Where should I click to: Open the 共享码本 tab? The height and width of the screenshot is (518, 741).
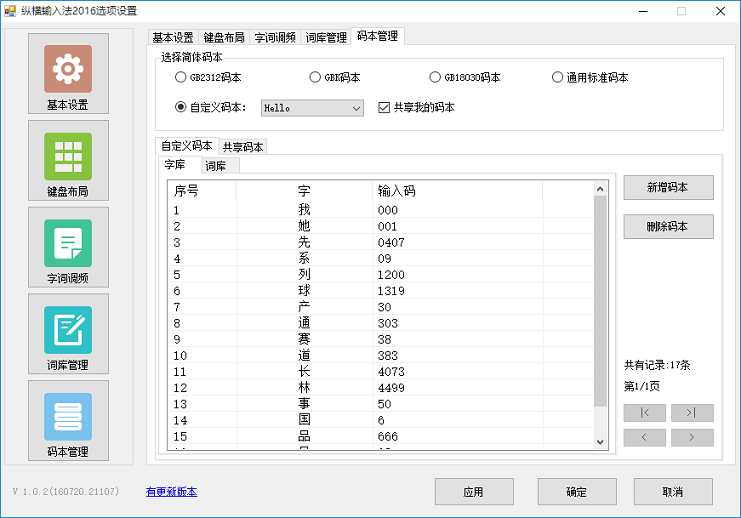point(243,147)
